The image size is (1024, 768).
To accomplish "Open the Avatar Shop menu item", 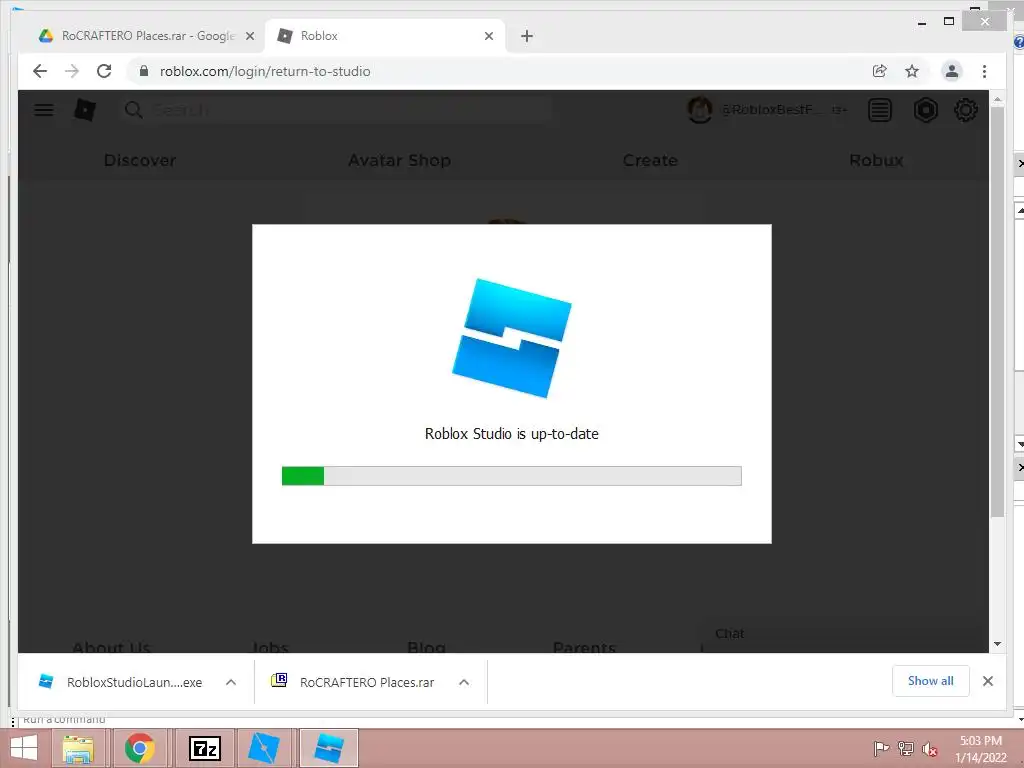I will coord(399,160).
